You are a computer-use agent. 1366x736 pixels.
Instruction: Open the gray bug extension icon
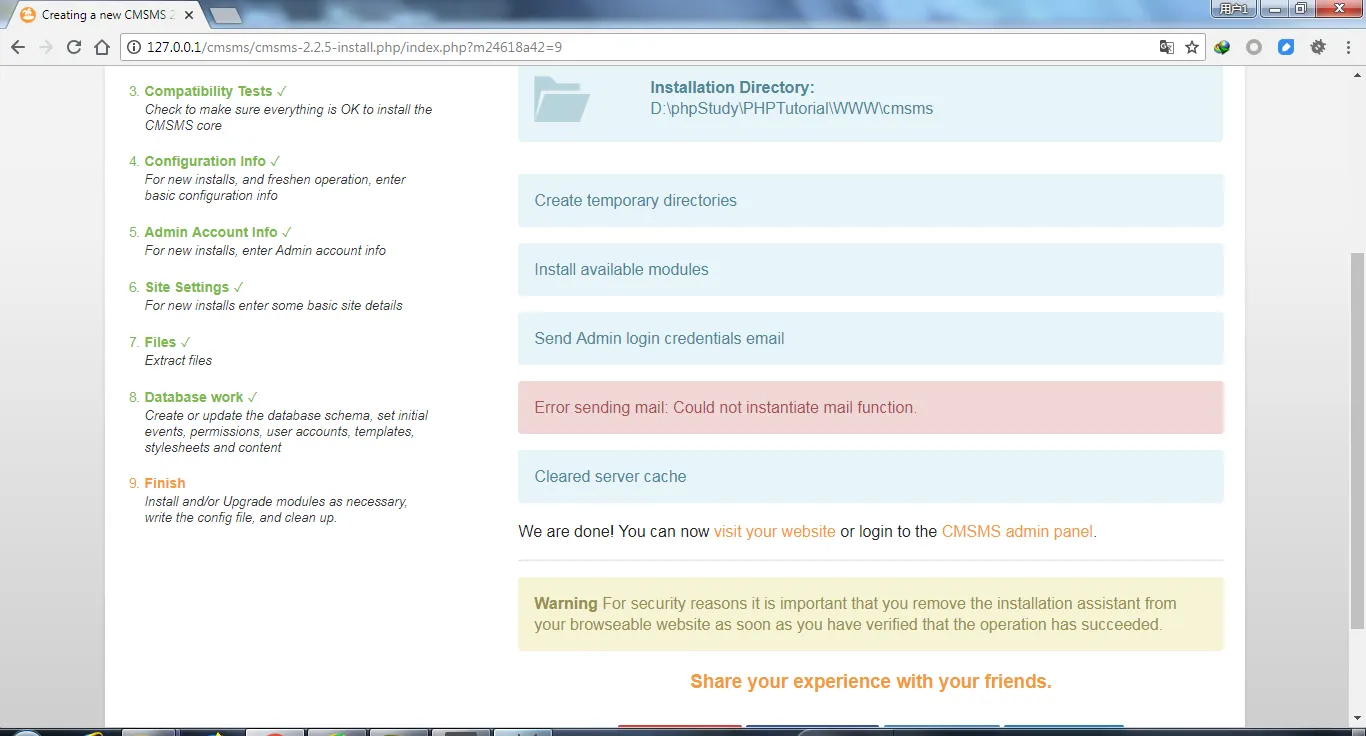click(x=1318, y=47)
